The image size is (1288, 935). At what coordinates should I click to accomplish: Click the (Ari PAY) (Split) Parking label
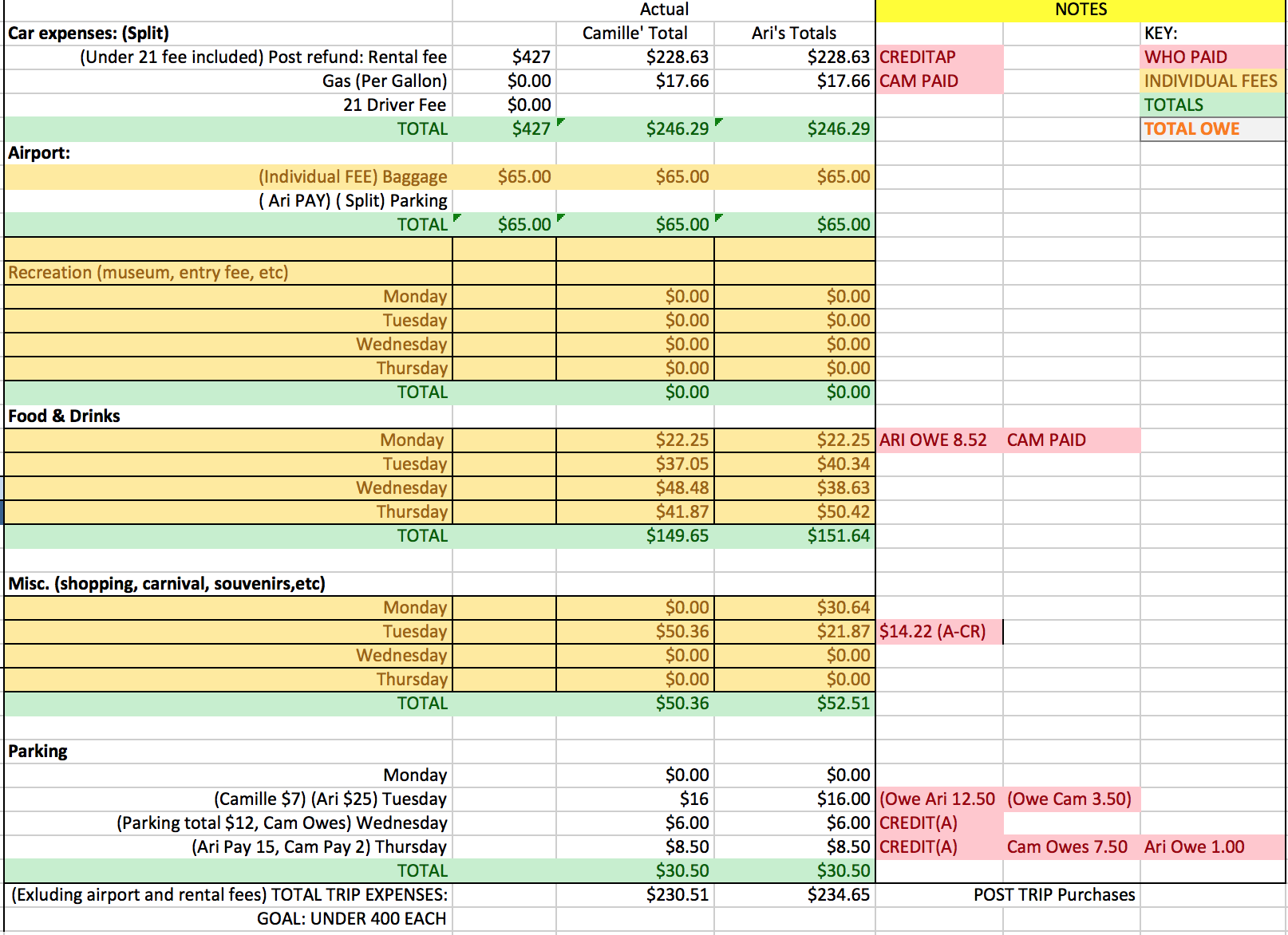(228, 201)
